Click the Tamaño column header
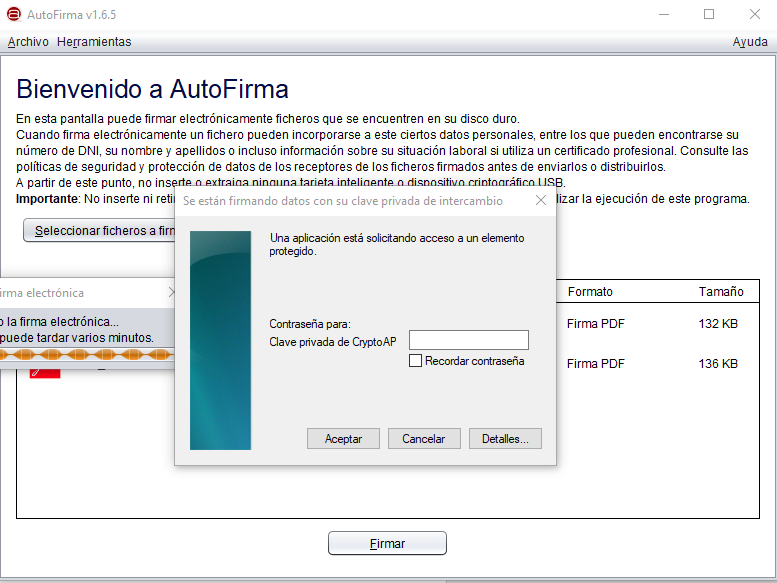Image resolution: width=777 pixels, height=583 pixels. coord(721,292)
